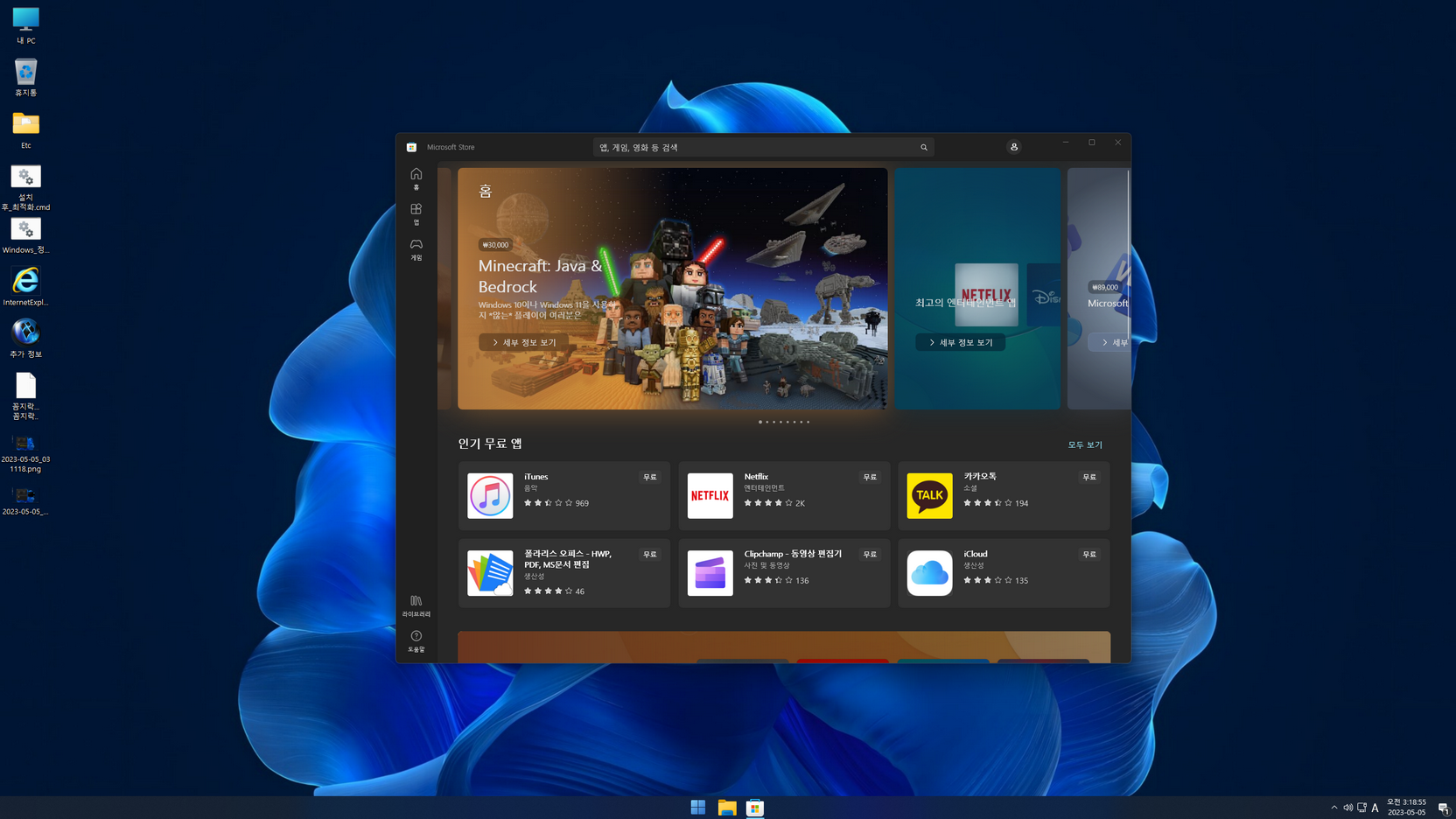This screenshot has height=819, width=1456.
Task: Open the KakaoTalk app icon
Action: tap(929, 495)
